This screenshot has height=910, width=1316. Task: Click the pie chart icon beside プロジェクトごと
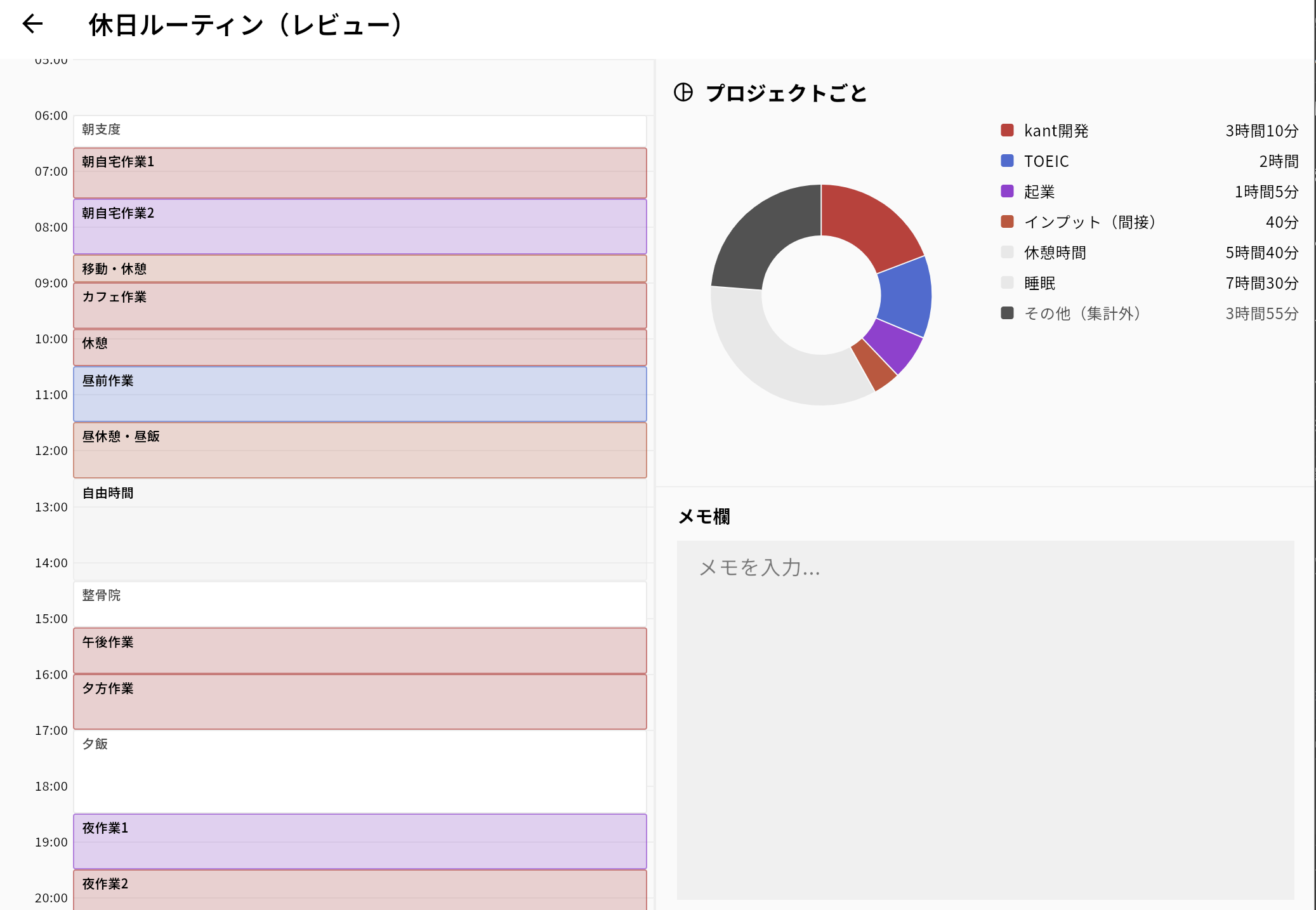685,93
